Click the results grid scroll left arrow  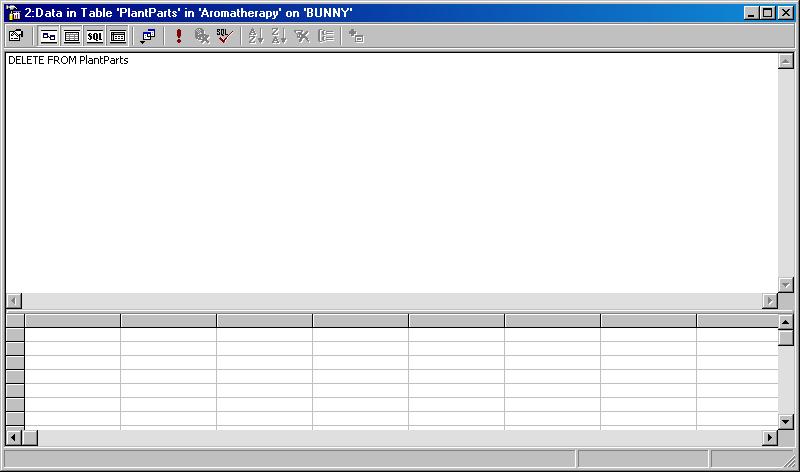13,438
